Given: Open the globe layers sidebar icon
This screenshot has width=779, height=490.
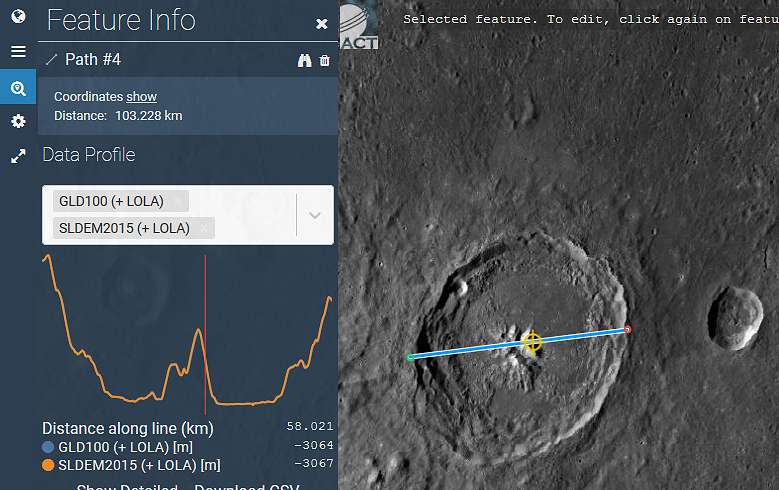Looking at the screenshot, I should tap(18, 16).
